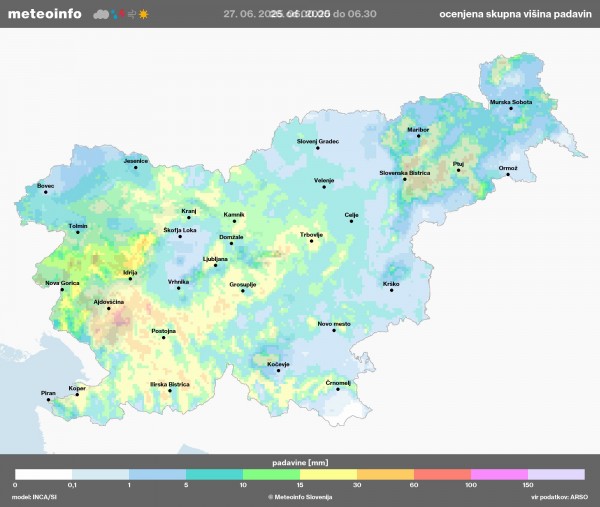Click the Vrhnika city label
Image resolution: width=600 pixels, height=507 pixels.
pyautogui.click(x=178, y=282)
